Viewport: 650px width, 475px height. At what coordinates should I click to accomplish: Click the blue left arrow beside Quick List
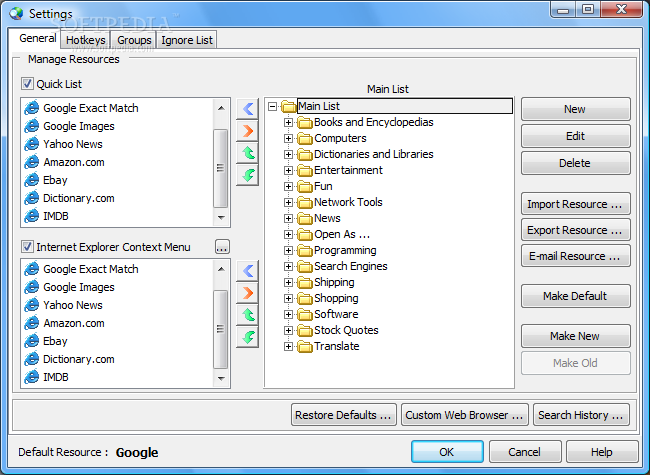pyautogui.click(x=247, y=109)
